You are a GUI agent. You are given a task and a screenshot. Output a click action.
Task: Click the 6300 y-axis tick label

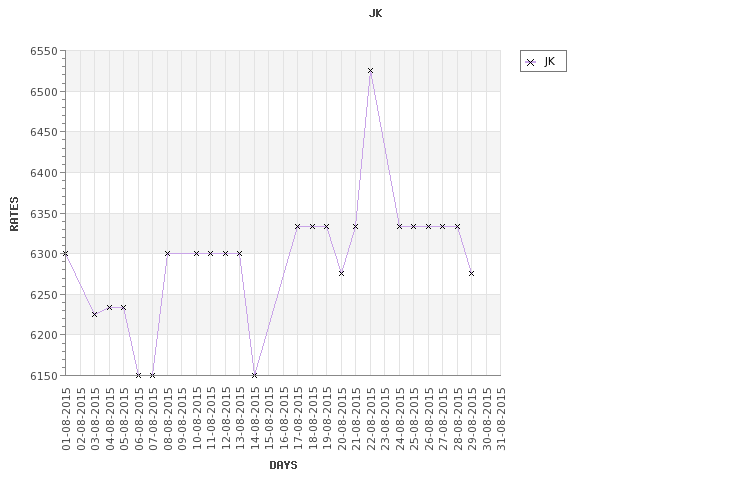(x=44, y=254)
